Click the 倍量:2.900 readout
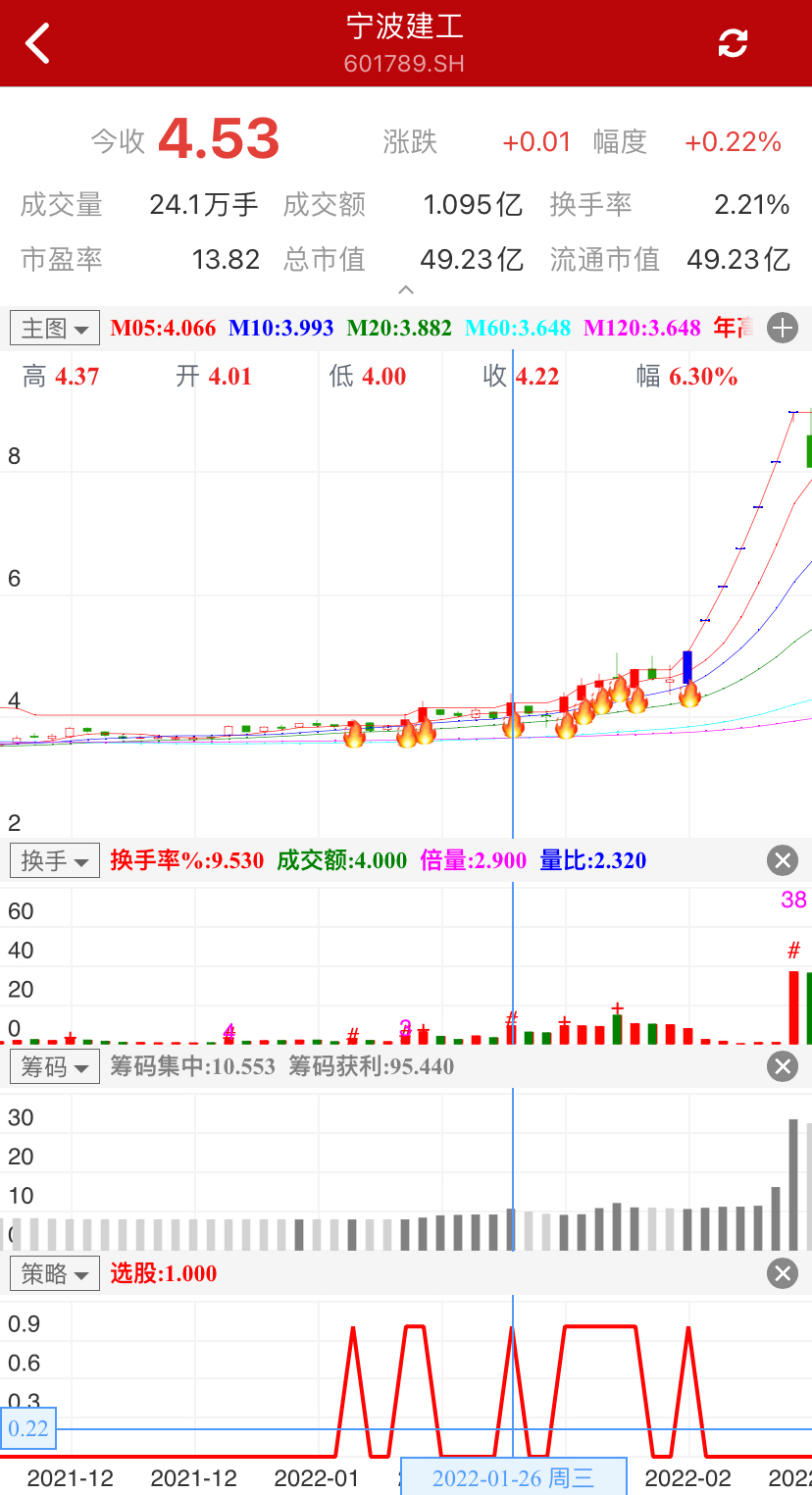This screenshot has height=1495, width=812. 474,861
